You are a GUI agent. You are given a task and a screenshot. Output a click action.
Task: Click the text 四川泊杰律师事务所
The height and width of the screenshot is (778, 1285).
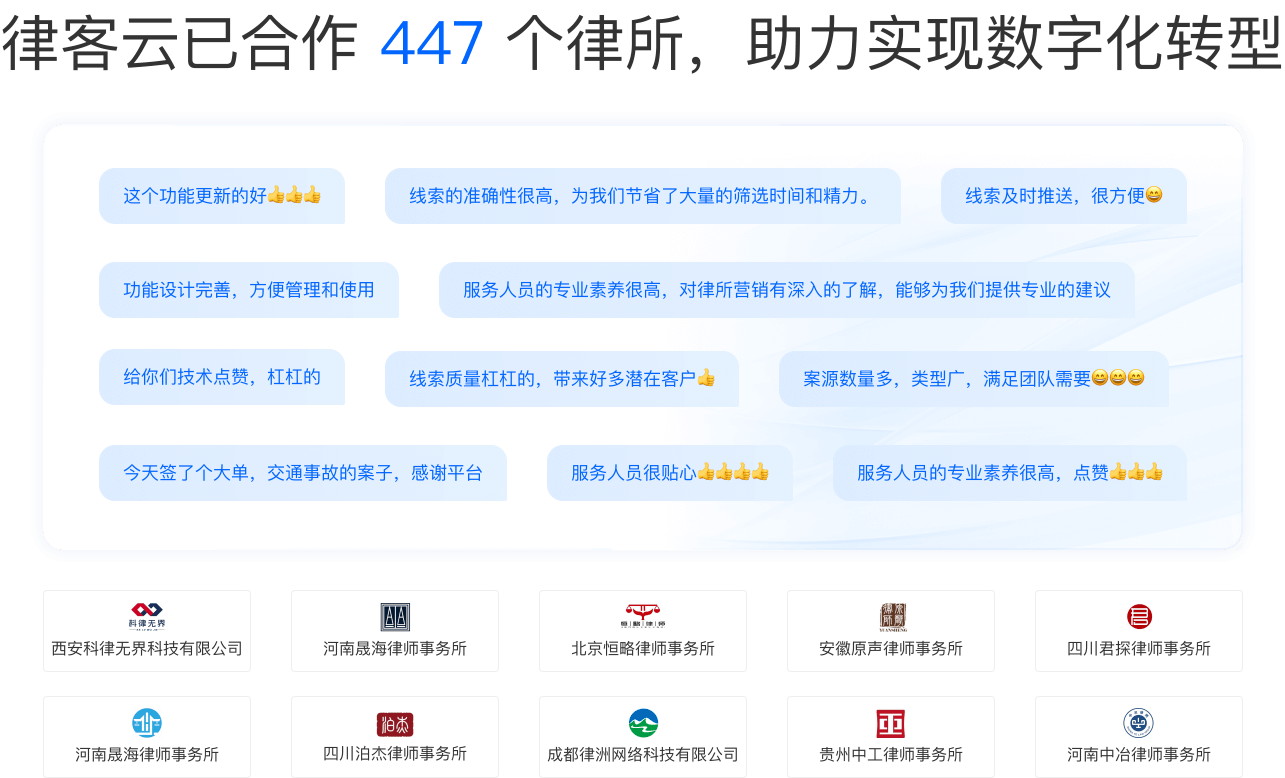click(395, 754)
